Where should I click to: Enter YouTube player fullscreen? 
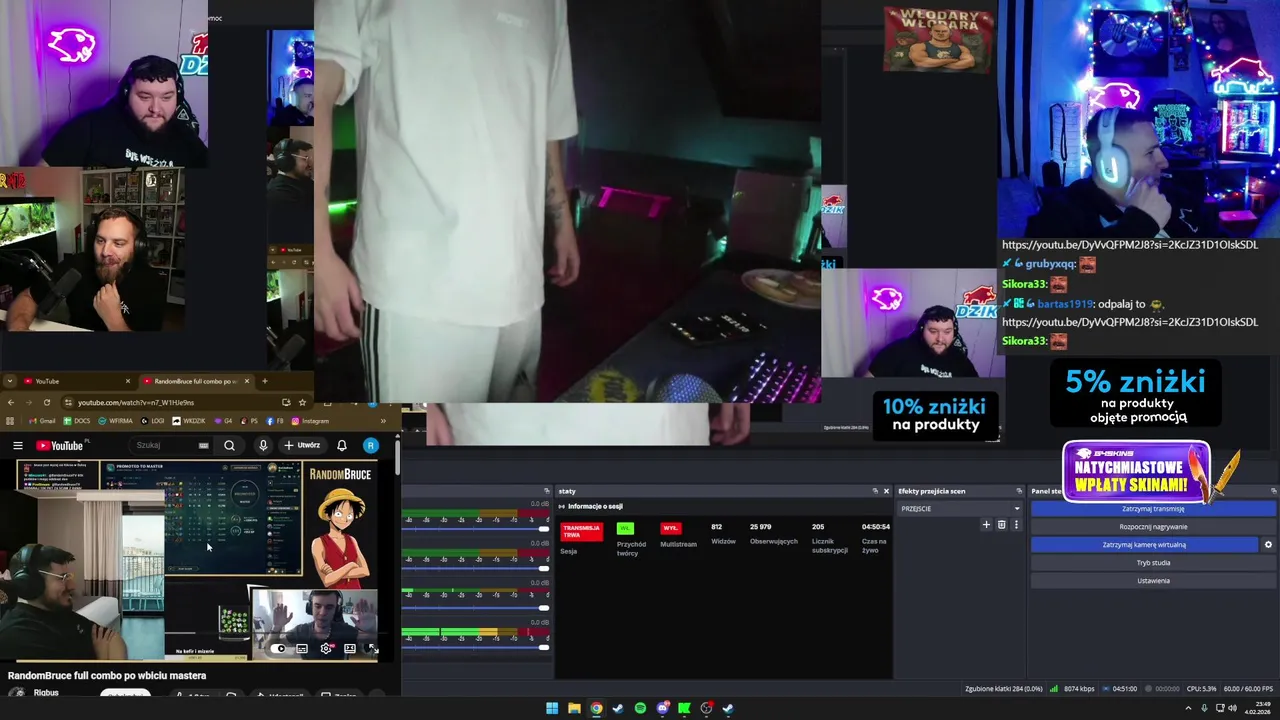[372, 648]
